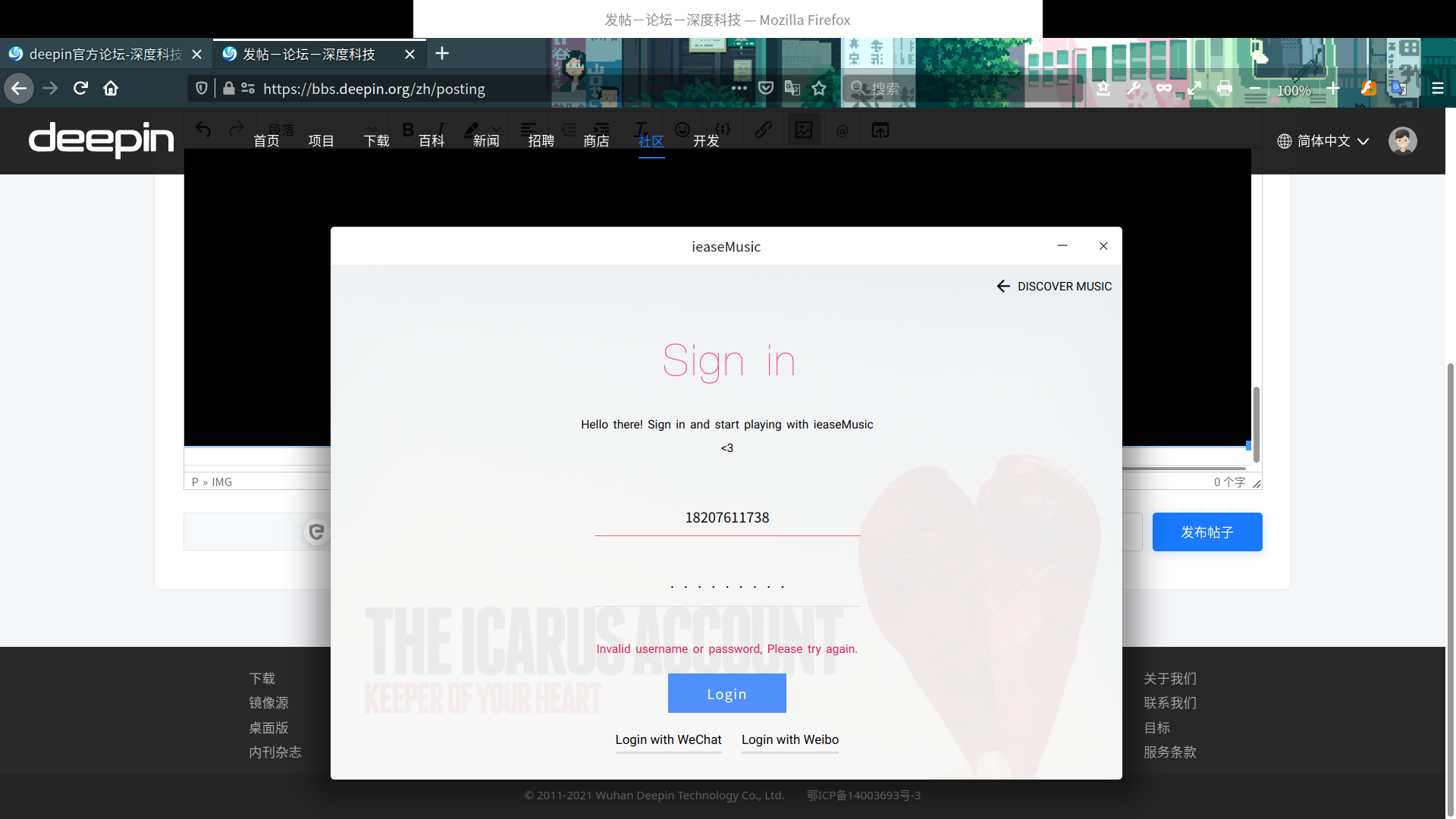Viewport: 1456px width, 819px height.
Task: Click Login with WeChat link
Action: pyautogui.click(x=668, y=739)
